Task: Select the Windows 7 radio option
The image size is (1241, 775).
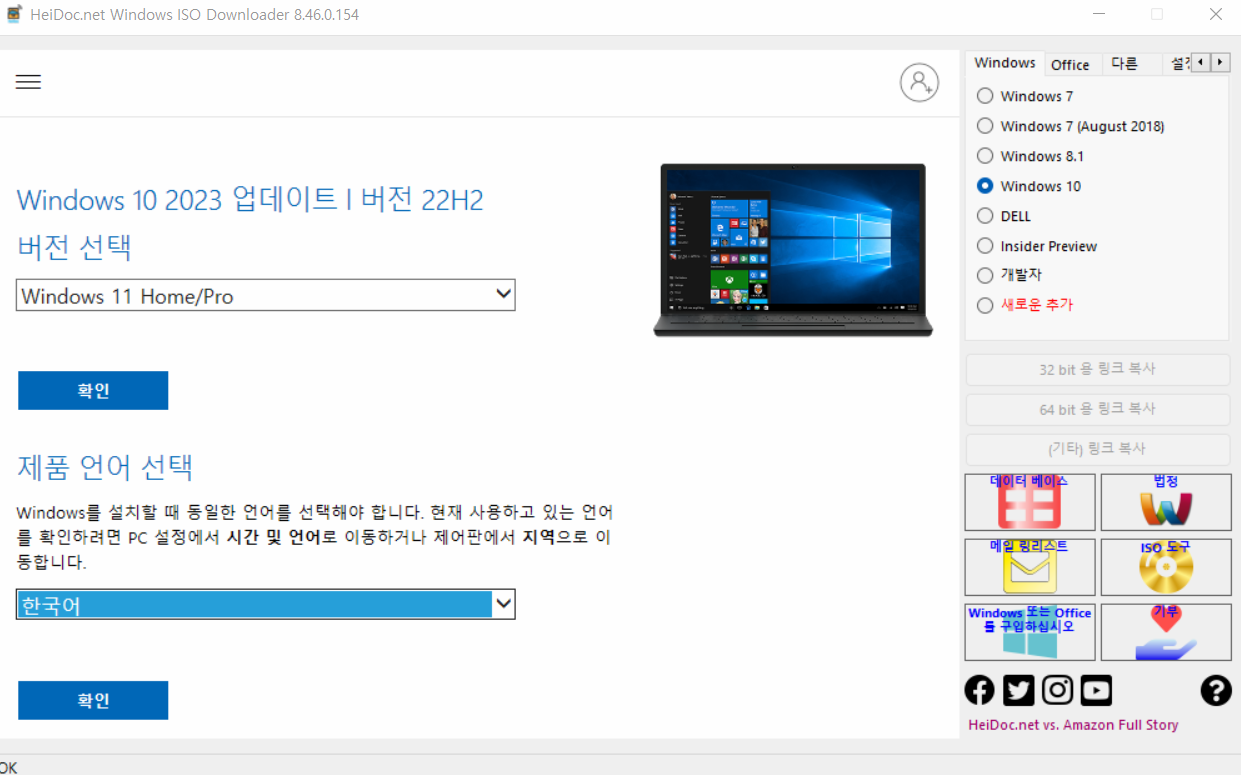Action: (x=1025, y=96)
